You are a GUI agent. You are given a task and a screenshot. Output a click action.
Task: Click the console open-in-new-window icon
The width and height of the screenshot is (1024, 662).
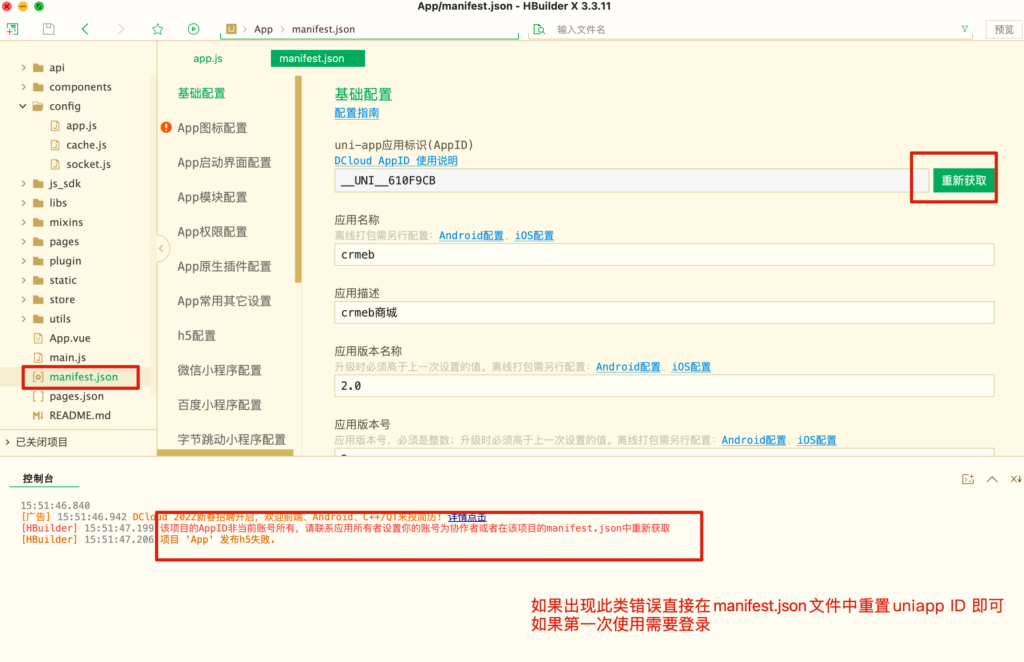click(x=968, y=479)
